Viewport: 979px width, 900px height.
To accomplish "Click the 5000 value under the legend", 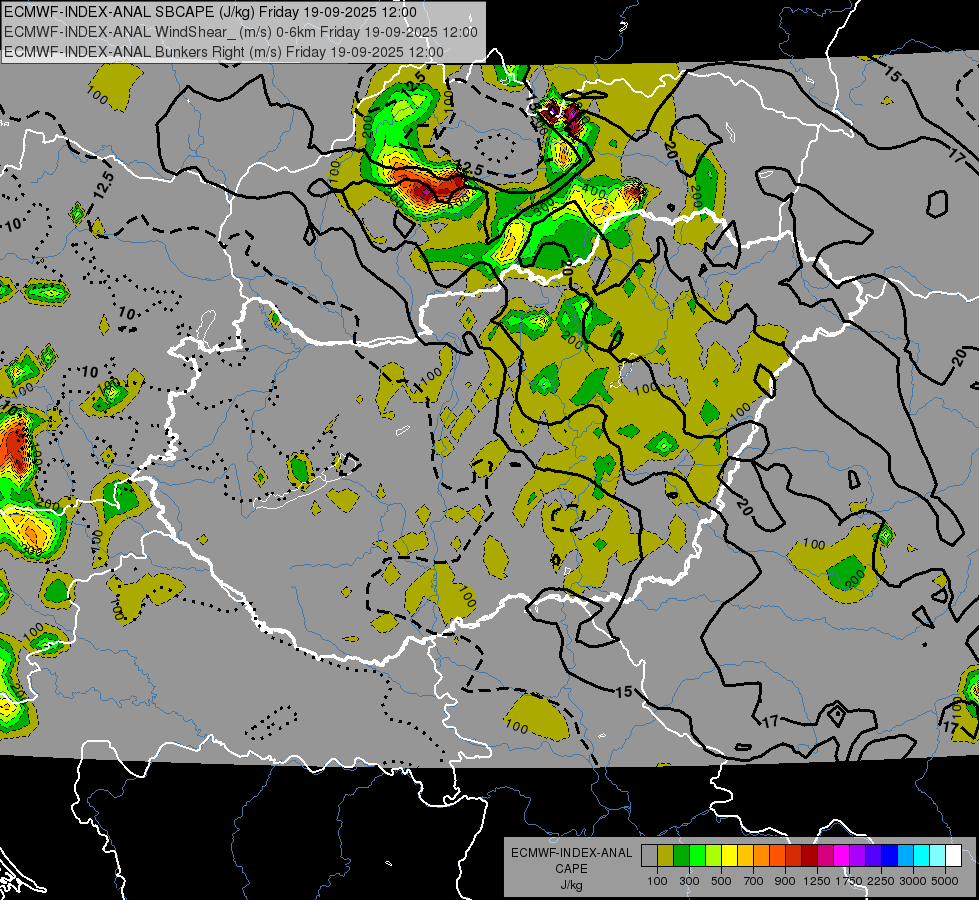I will click(x=945, y=880).
